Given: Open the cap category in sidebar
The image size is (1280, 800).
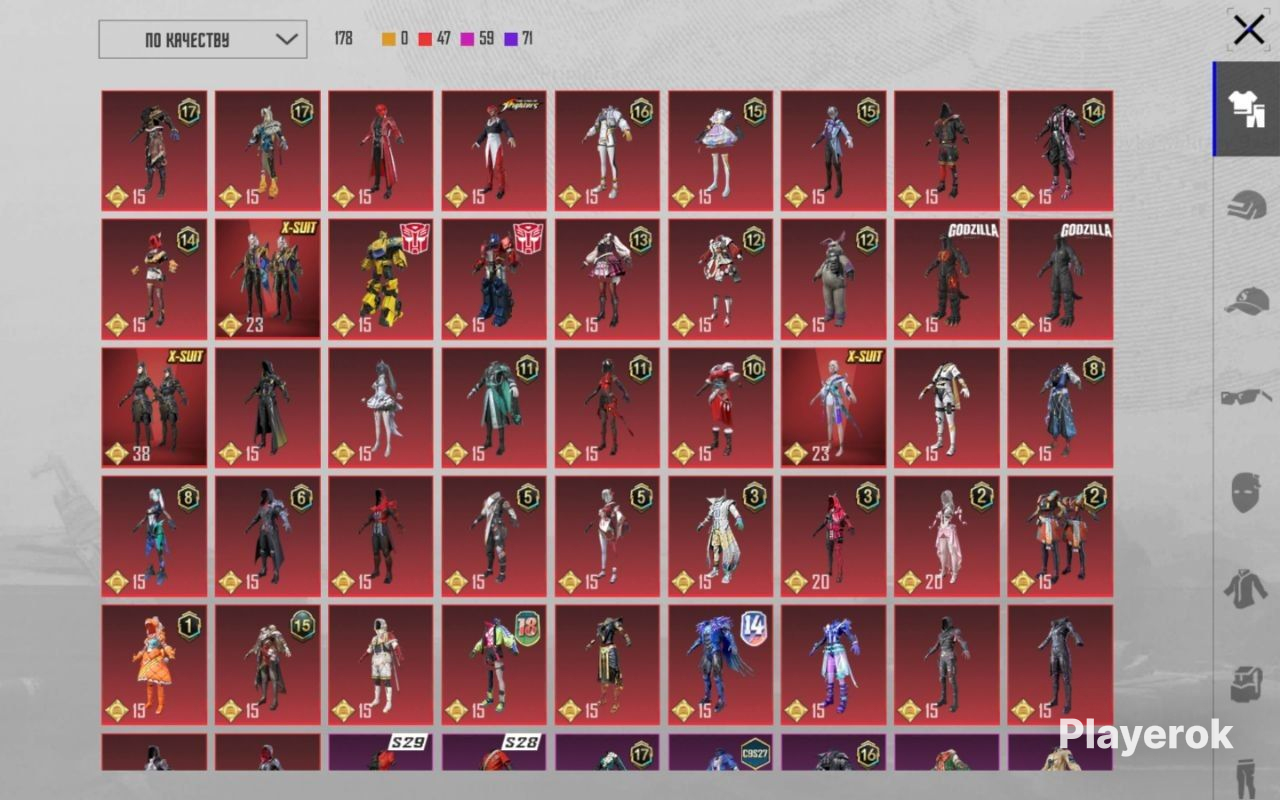Looking at the screenshot, I should [x=1247, y=300].
